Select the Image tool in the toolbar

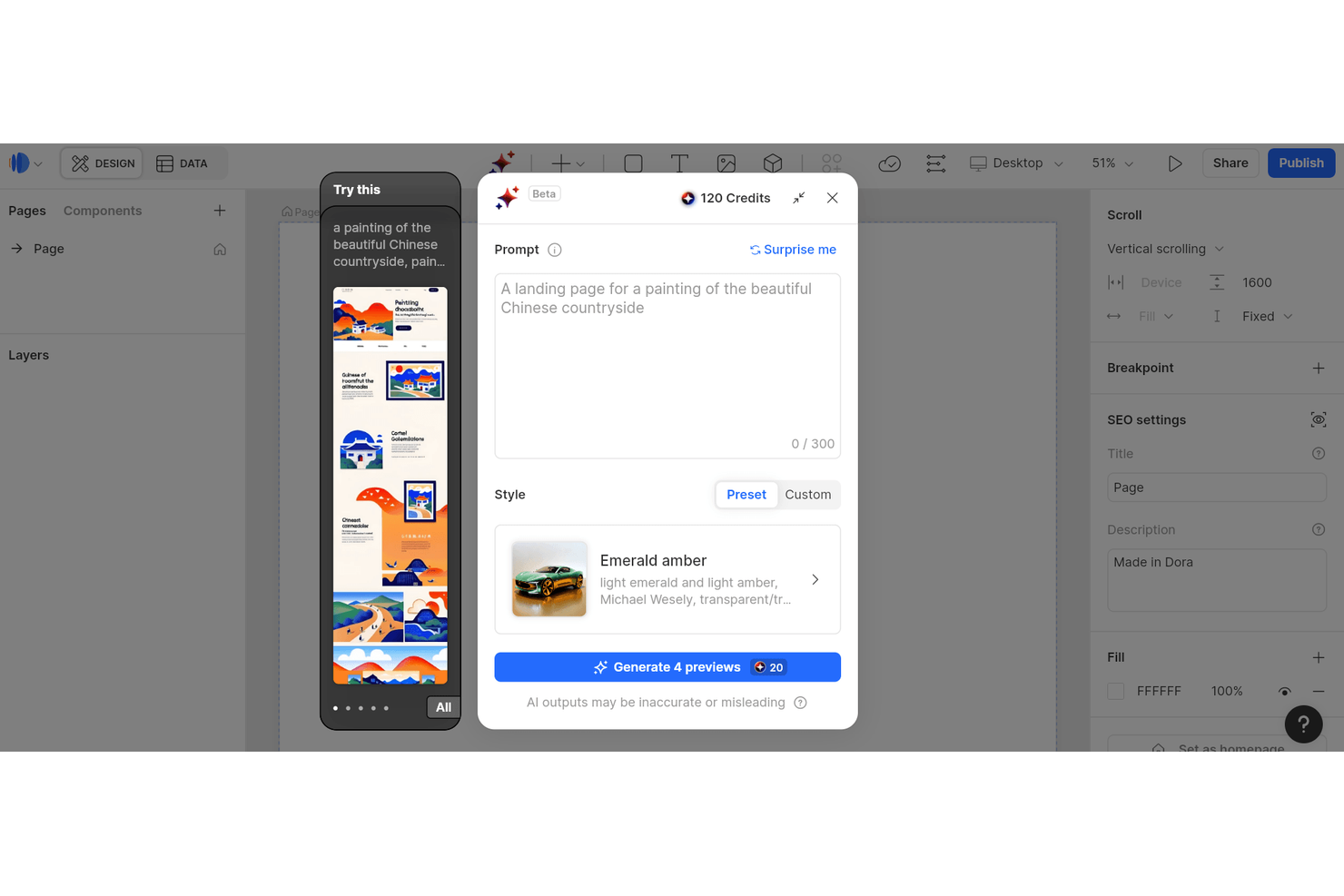[726, 163]
